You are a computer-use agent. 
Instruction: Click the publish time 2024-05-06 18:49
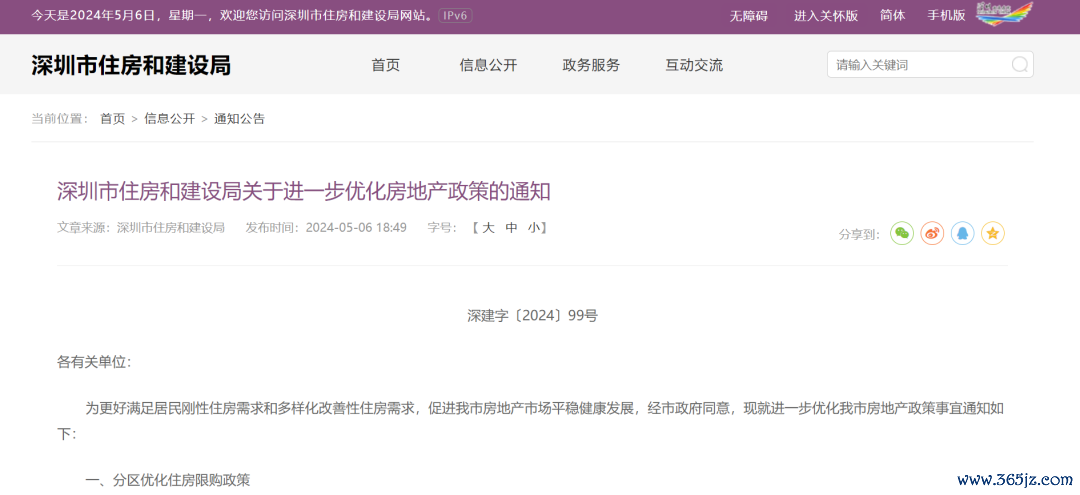[x=356, y=228]
